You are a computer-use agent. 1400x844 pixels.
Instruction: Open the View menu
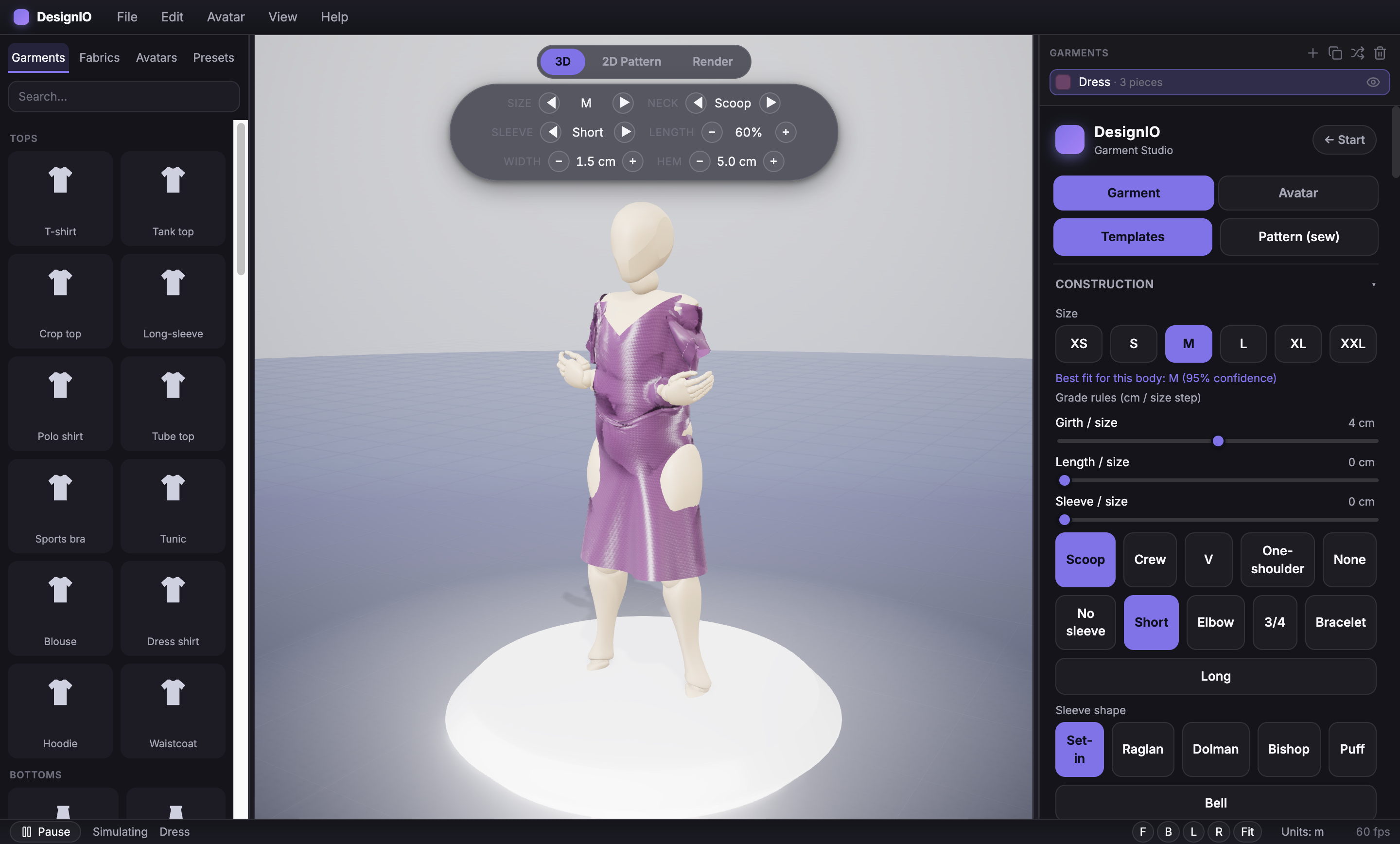click(x=282, y=17)
